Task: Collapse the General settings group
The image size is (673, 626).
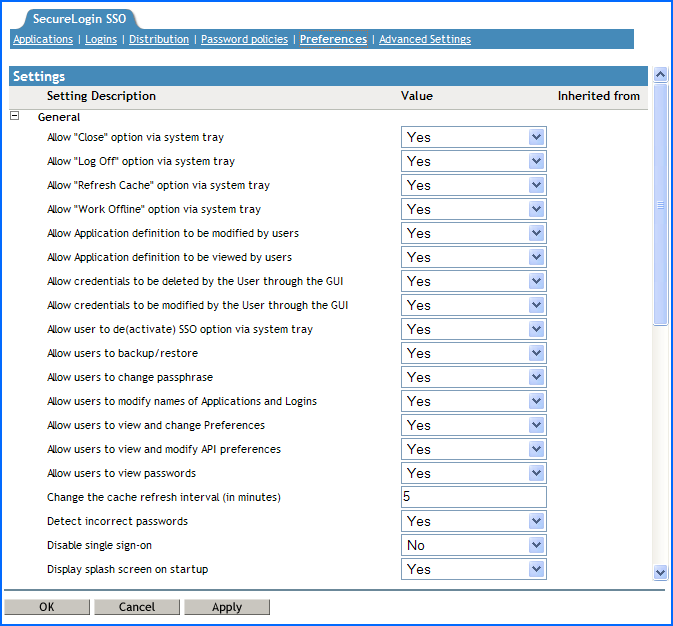Action: pos(15,116)
